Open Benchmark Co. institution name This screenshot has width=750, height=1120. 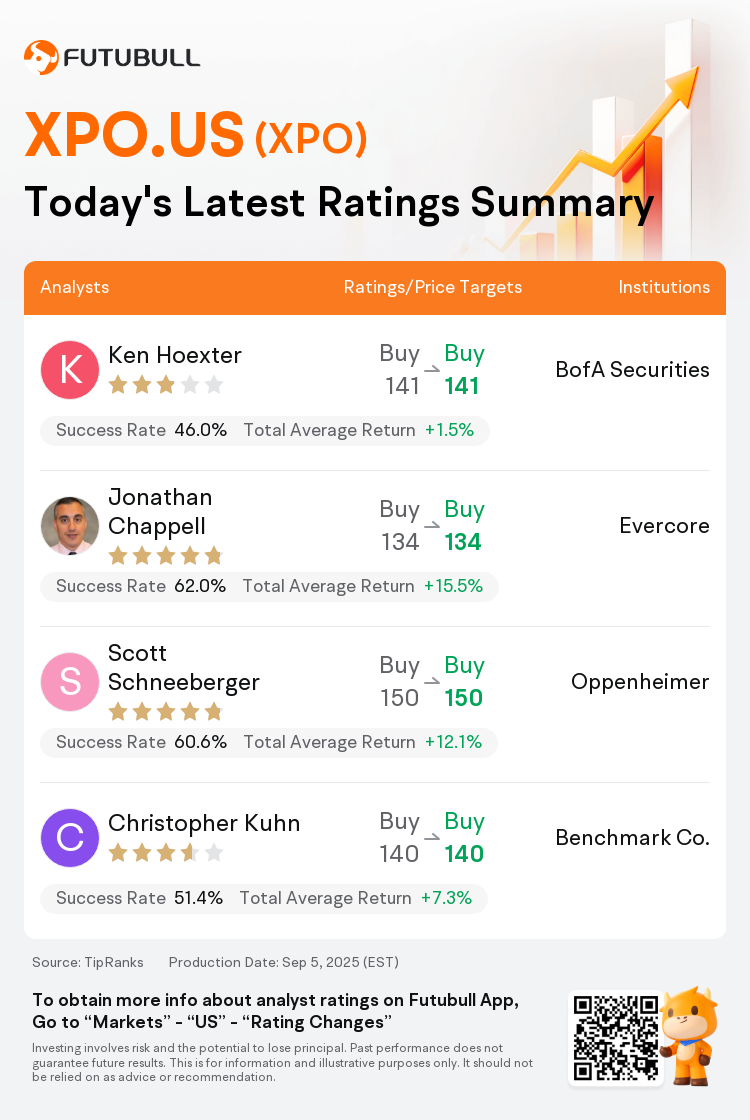click(x=633, y=837)
